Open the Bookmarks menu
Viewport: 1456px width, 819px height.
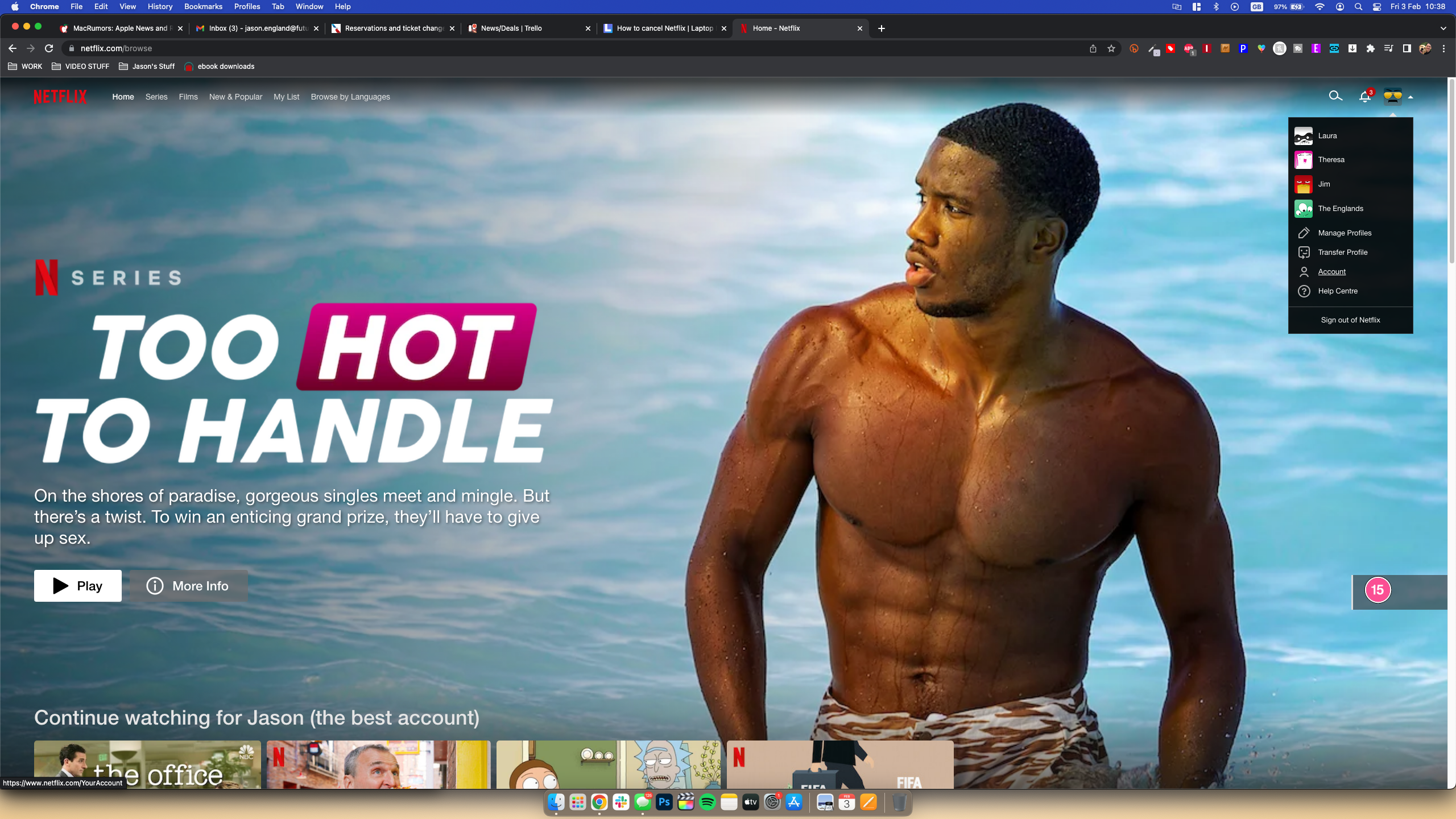point(203,6)
